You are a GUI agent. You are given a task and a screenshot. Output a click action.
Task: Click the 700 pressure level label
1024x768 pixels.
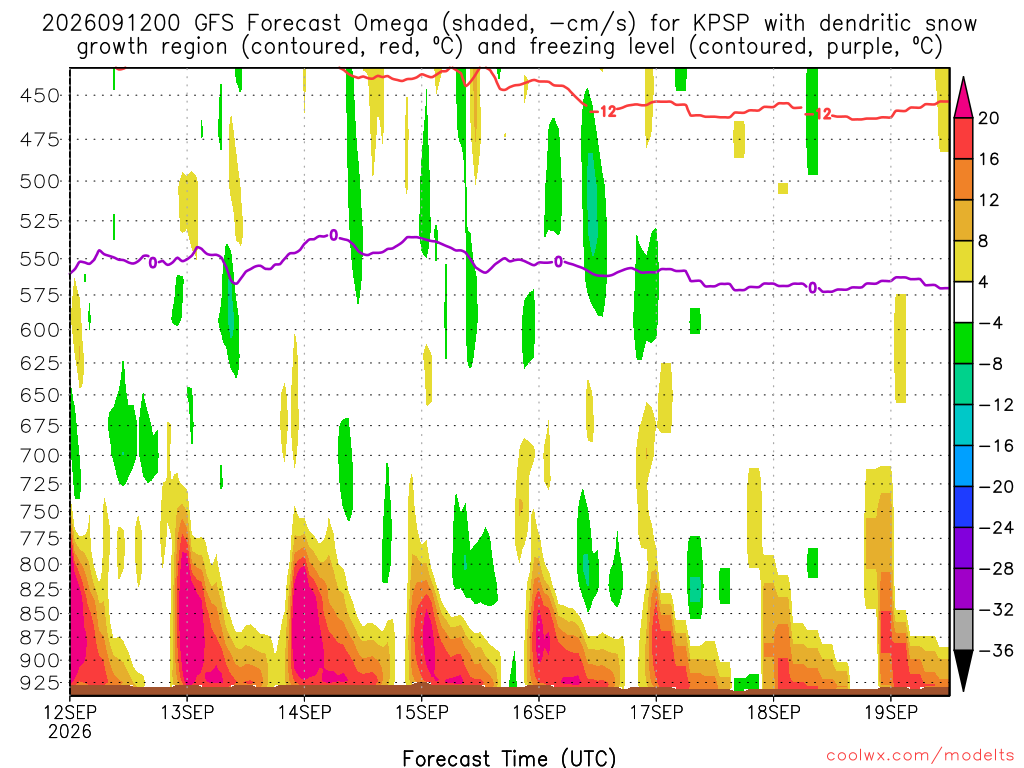pos(40,455)
